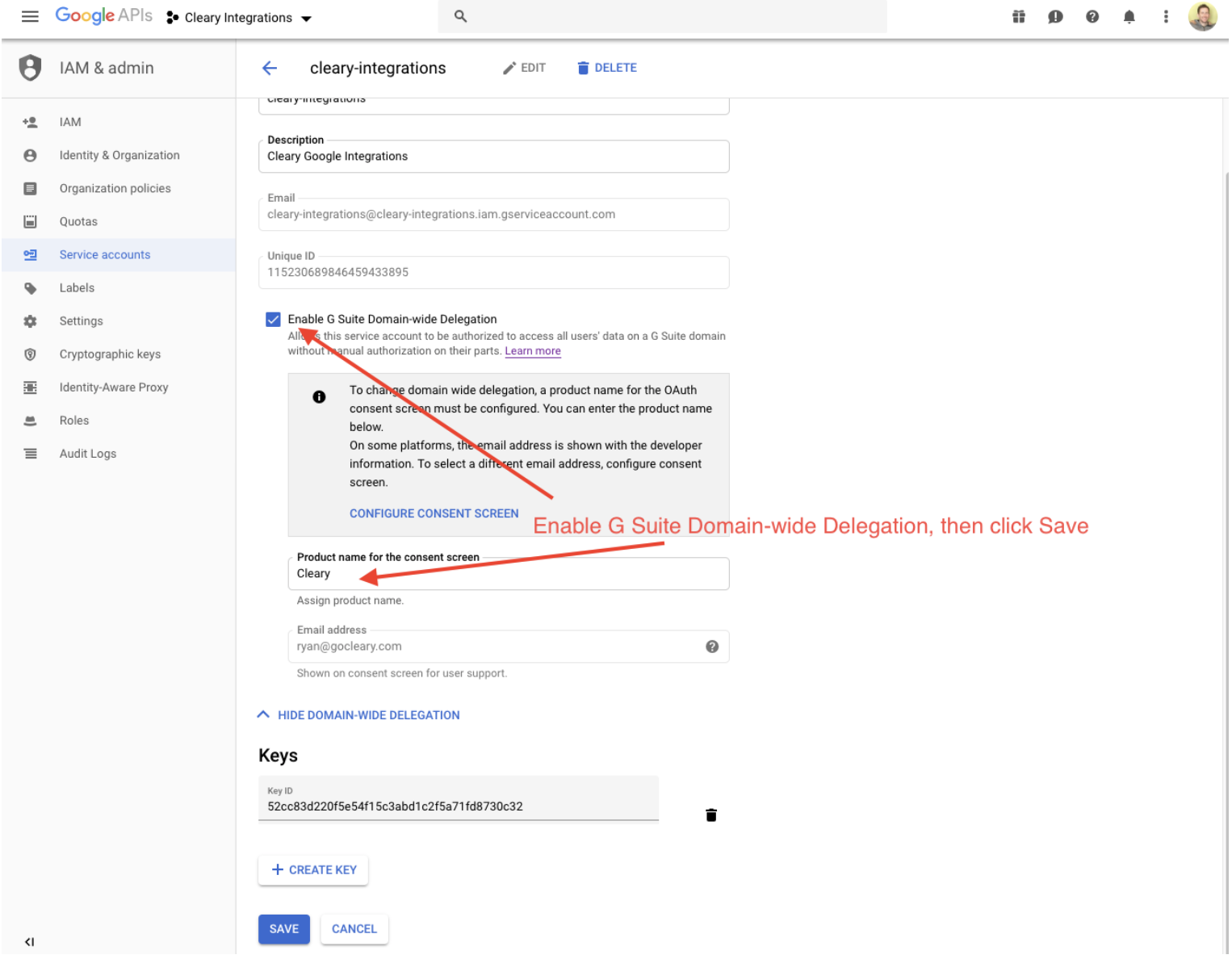Click the Roles hat icon
The height and width of the screenshot is (959, 1232).
pyautogui.click(x=30, y=420)
